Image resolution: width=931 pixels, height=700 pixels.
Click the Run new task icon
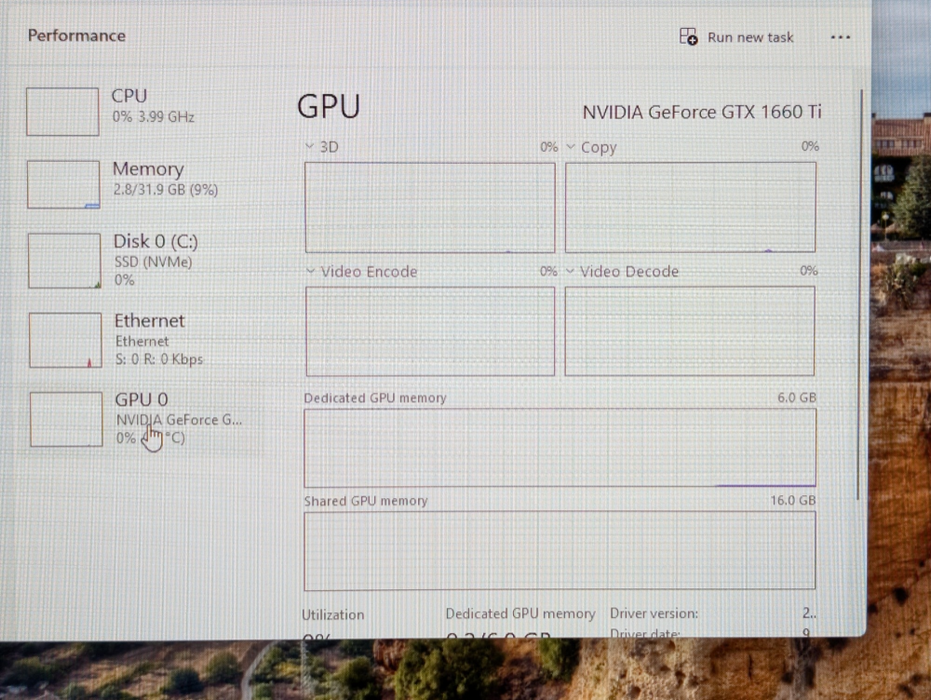point(688,37)
